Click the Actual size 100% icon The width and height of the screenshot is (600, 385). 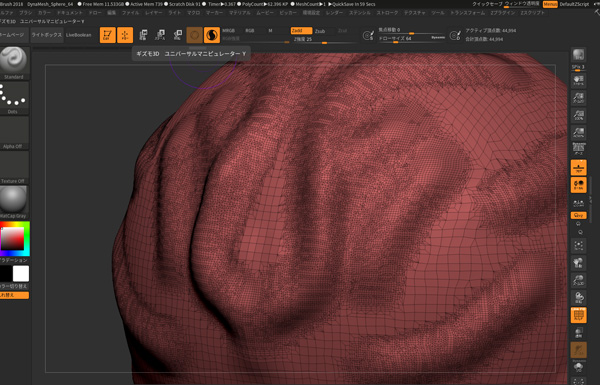[x=579, y=115]
